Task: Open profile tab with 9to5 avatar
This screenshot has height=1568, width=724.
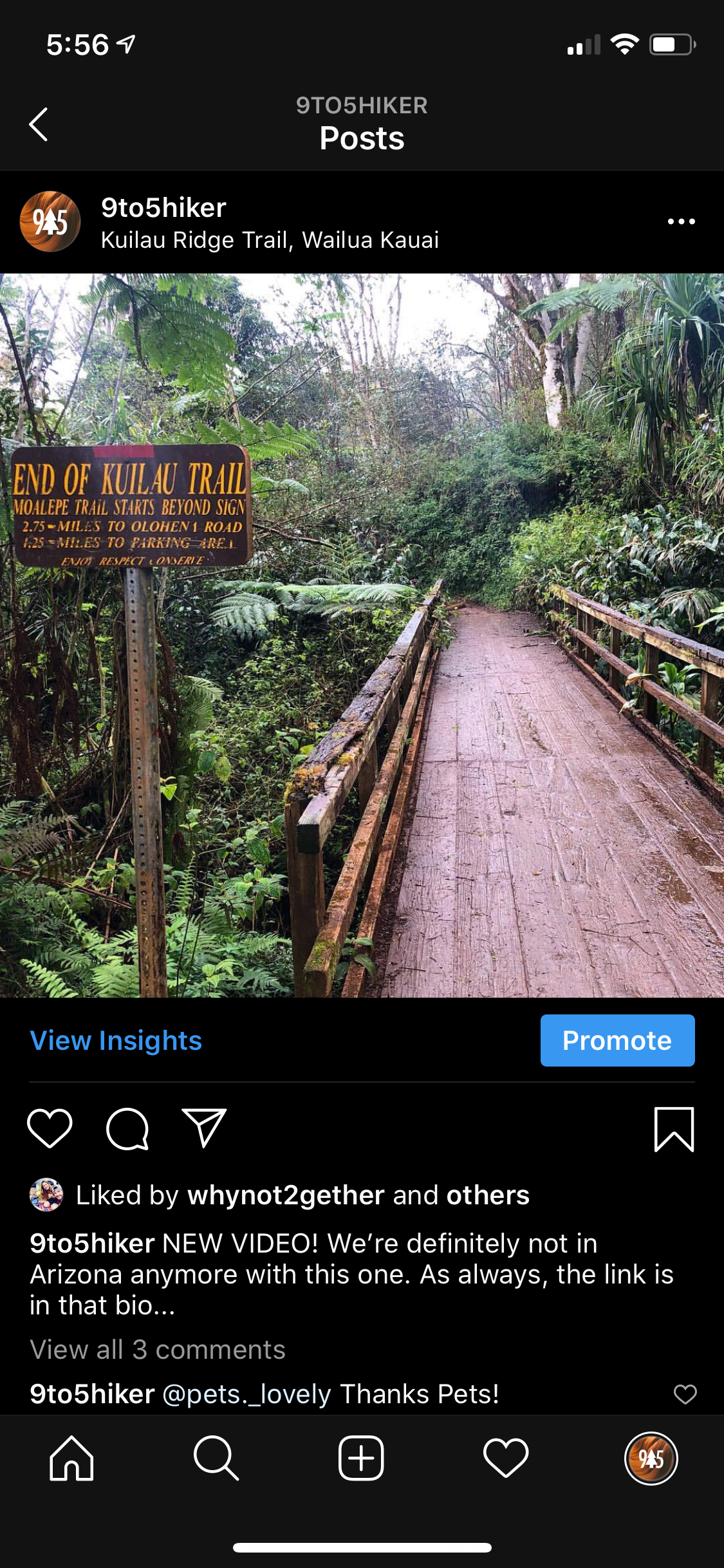Action: pyautogui.click(x=651, y=1458)
